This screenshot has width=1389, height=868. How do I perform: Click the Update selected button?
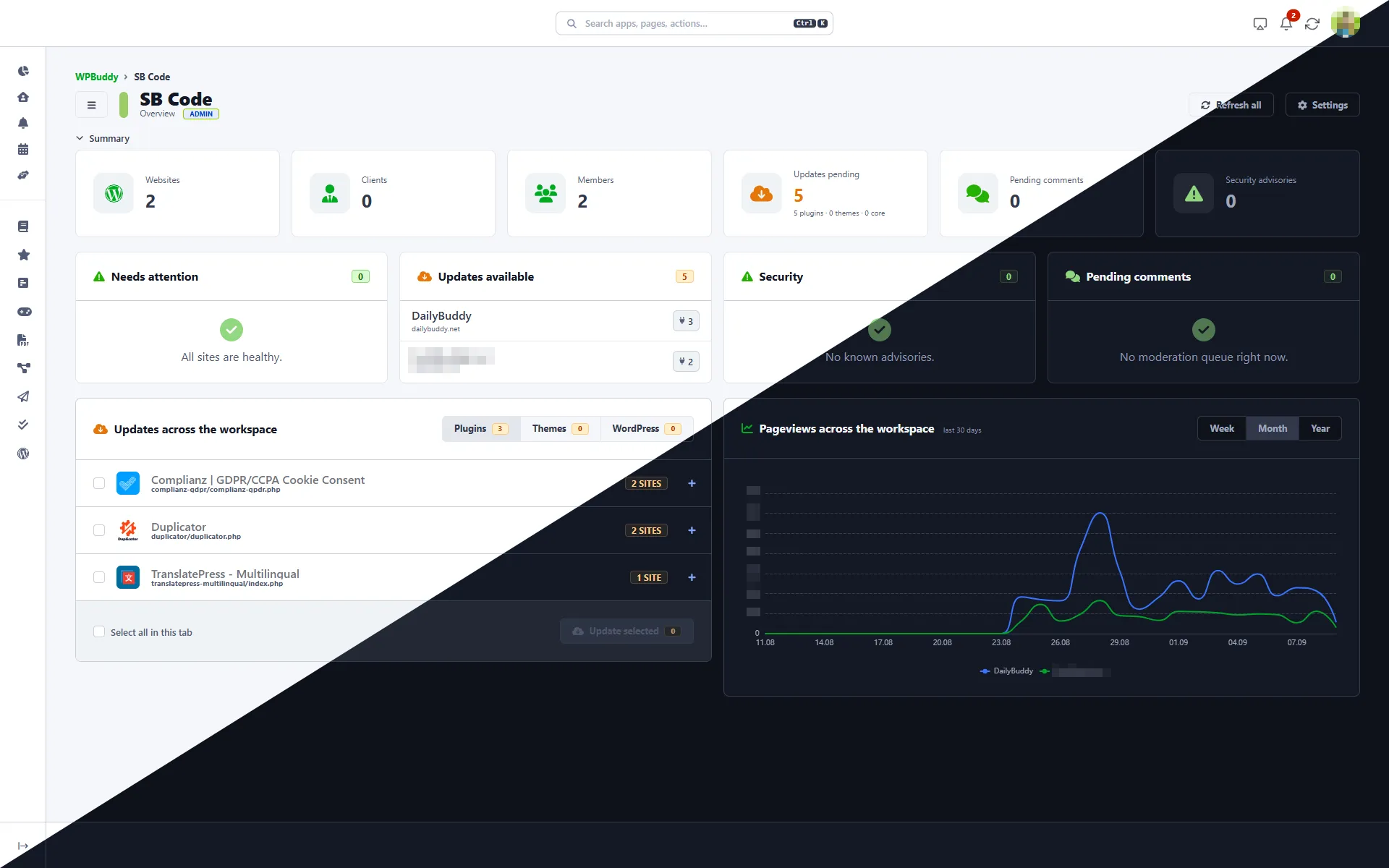[626, 631]
